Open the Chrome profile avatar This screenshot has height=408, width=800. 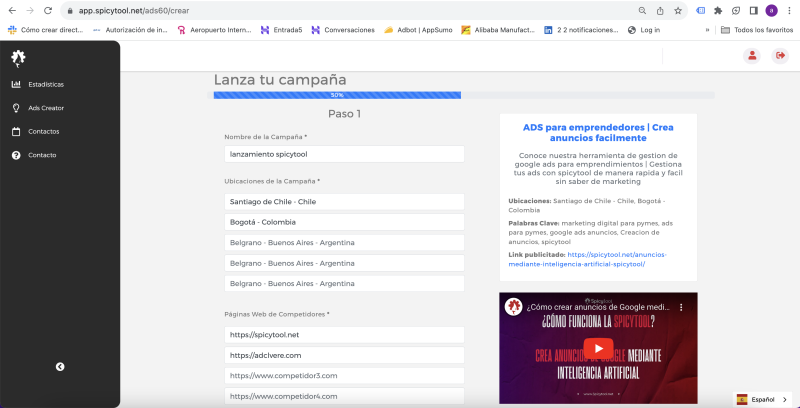click(771, 11)
